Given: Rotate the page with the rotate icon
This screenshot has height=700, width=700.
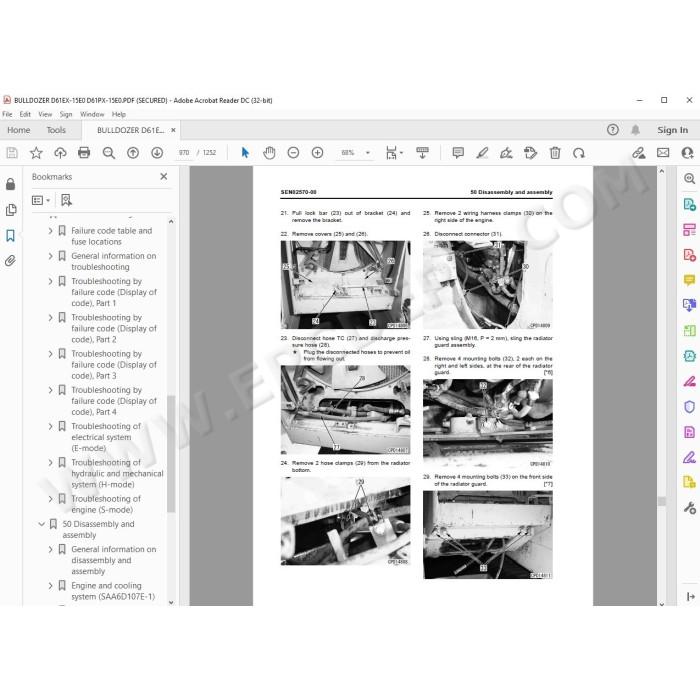Looking at the screenshot, I should coord(579,153).
